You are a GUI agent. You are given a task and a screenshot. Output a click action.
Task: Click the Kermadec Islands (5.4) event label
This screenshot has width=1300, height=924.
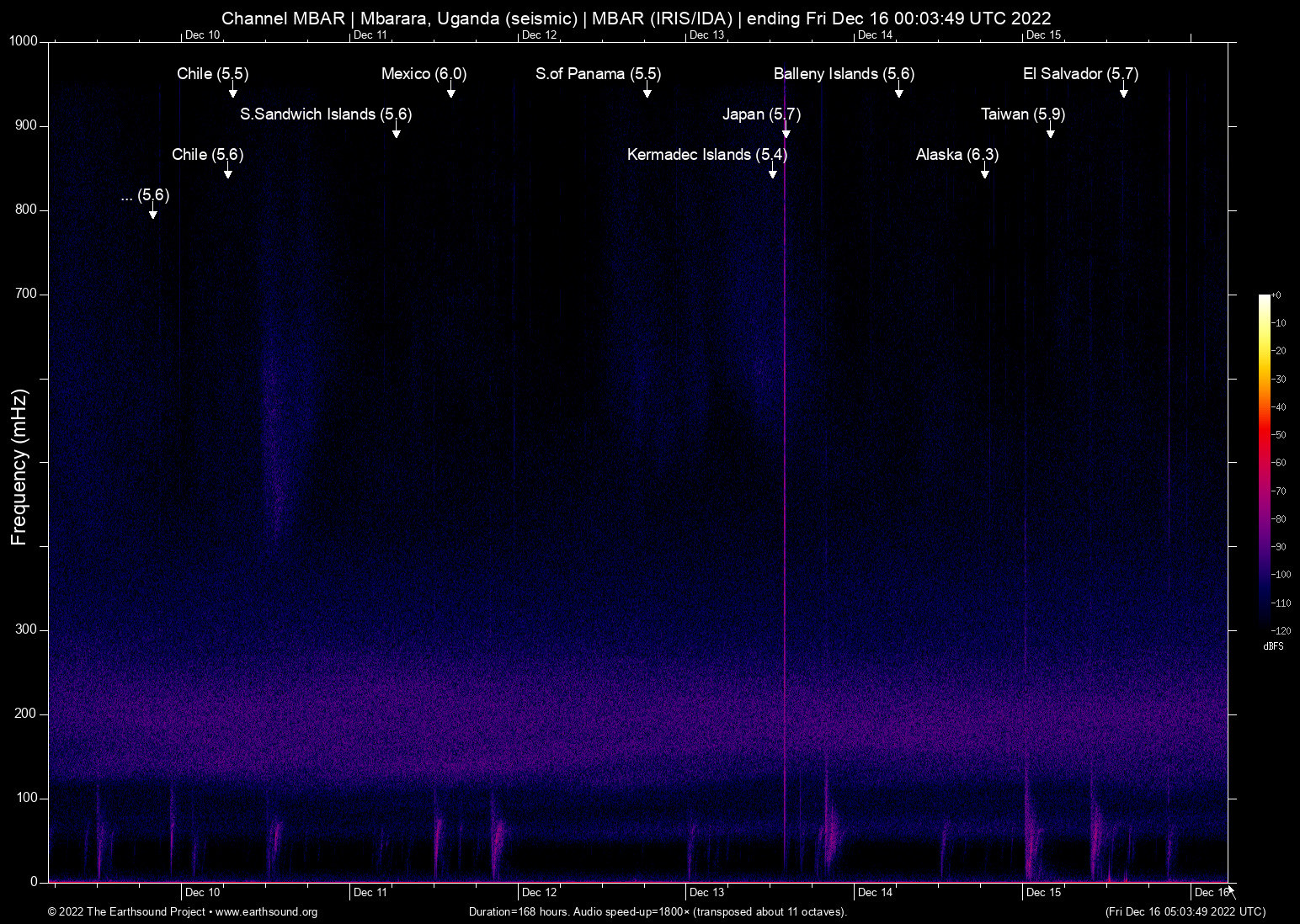click(707, 155)
